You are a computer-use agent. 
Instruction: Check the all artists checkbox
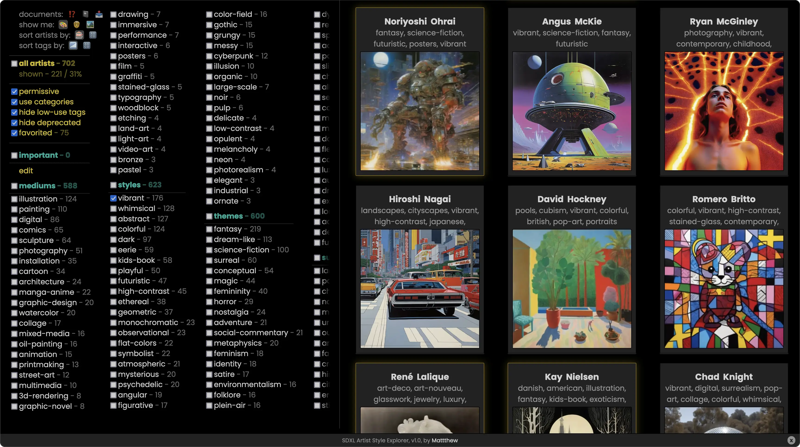point(14,64)
